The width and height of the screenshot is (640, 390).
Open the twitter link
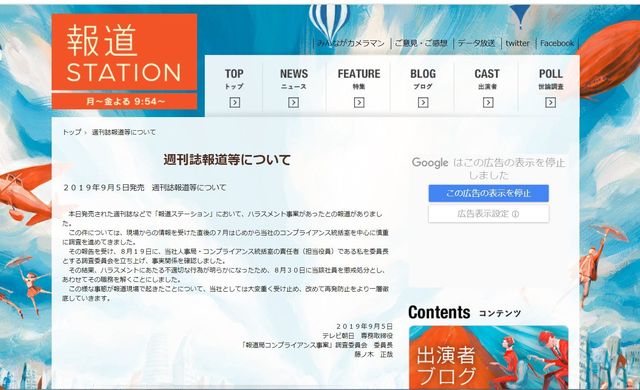517,43
